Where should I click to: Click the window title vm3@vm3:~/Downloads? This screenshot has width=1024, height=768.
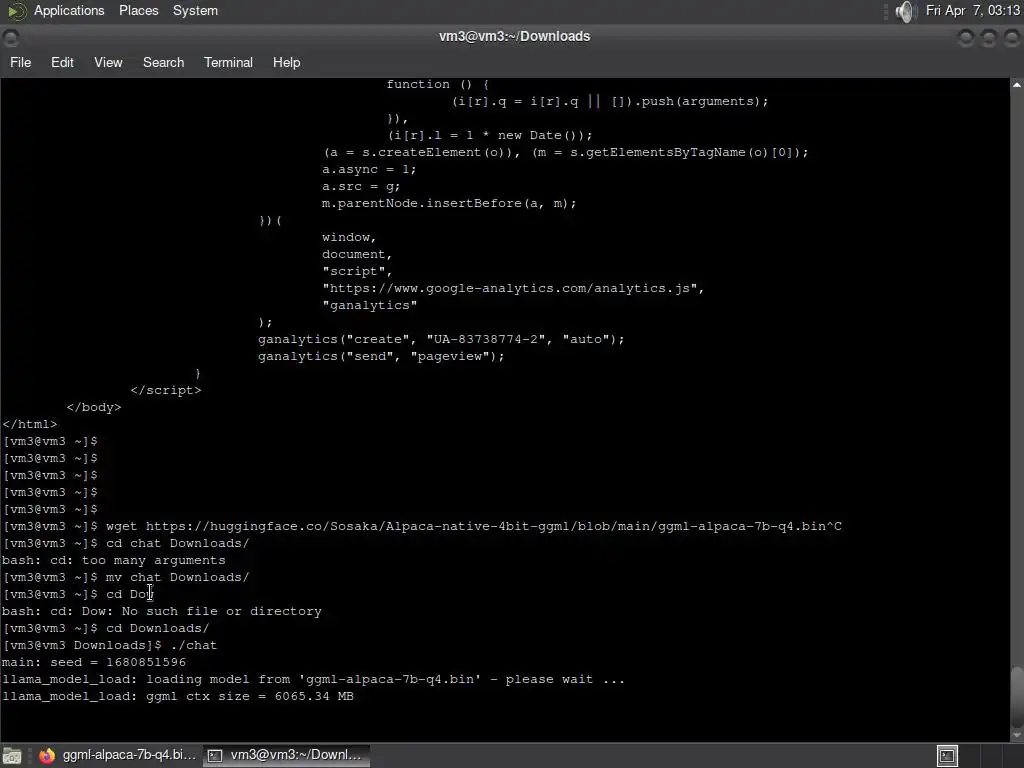pos(514,37)
